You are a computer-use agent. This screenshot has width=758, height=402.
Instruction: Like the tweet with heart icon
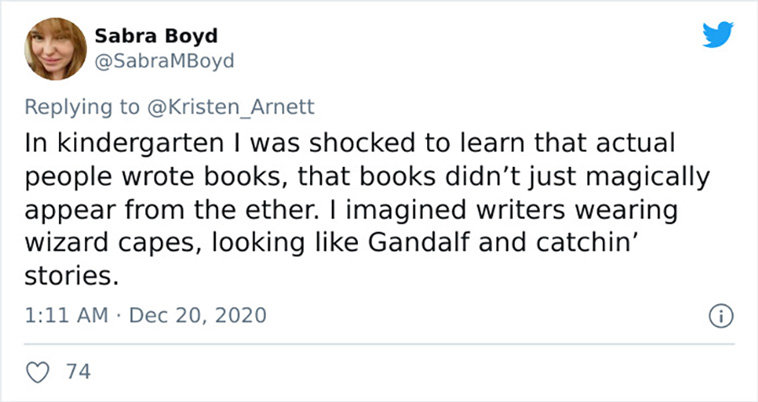tap(37, 373)
